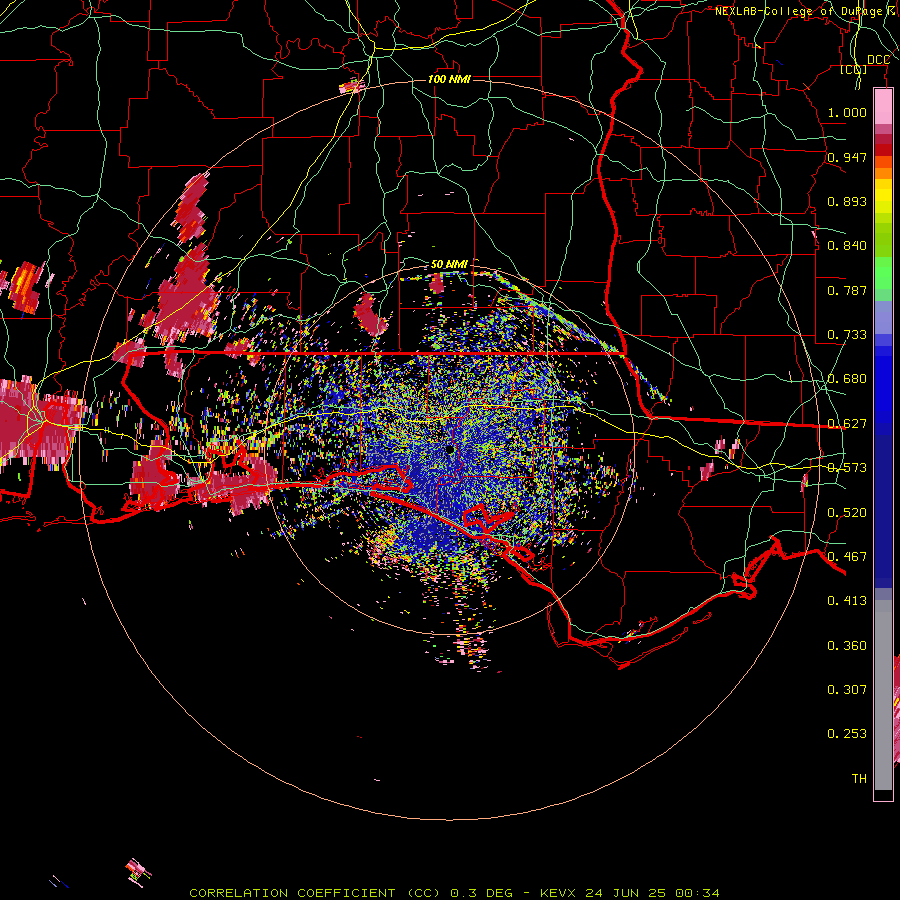Click the '0.947' legend value
This screenshot has width=900, height=900.
pyautogui.click(x=847, y=157)
